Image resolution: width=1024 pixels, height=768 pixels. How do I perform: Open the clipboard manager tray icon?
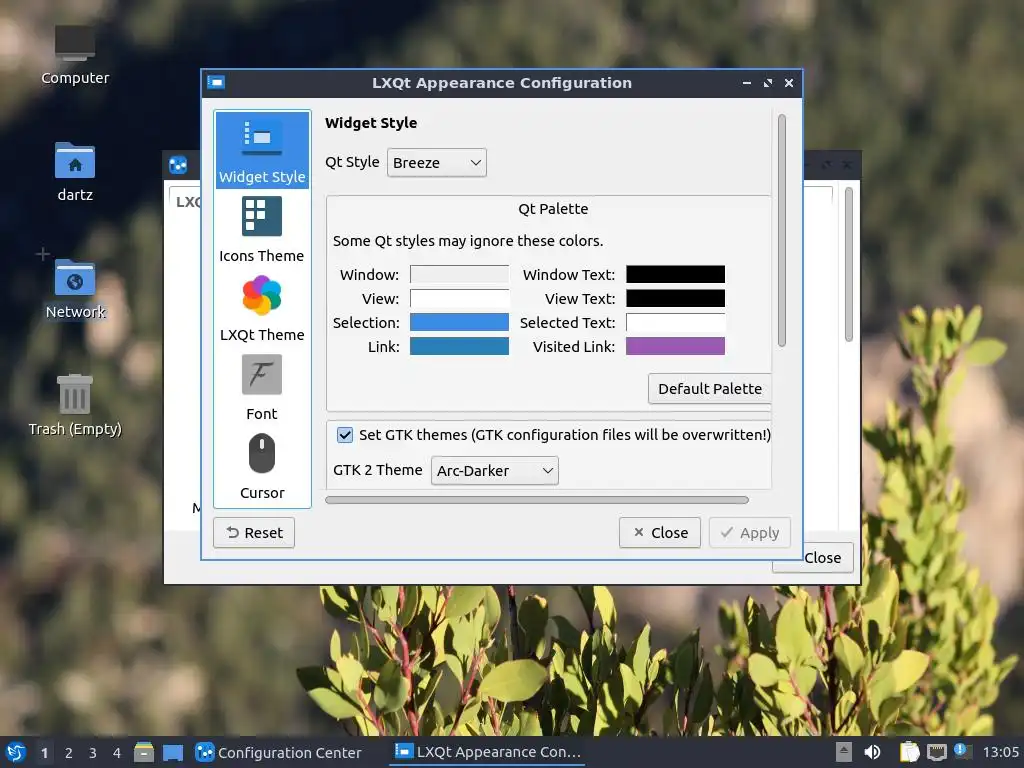tap(909, 752)
